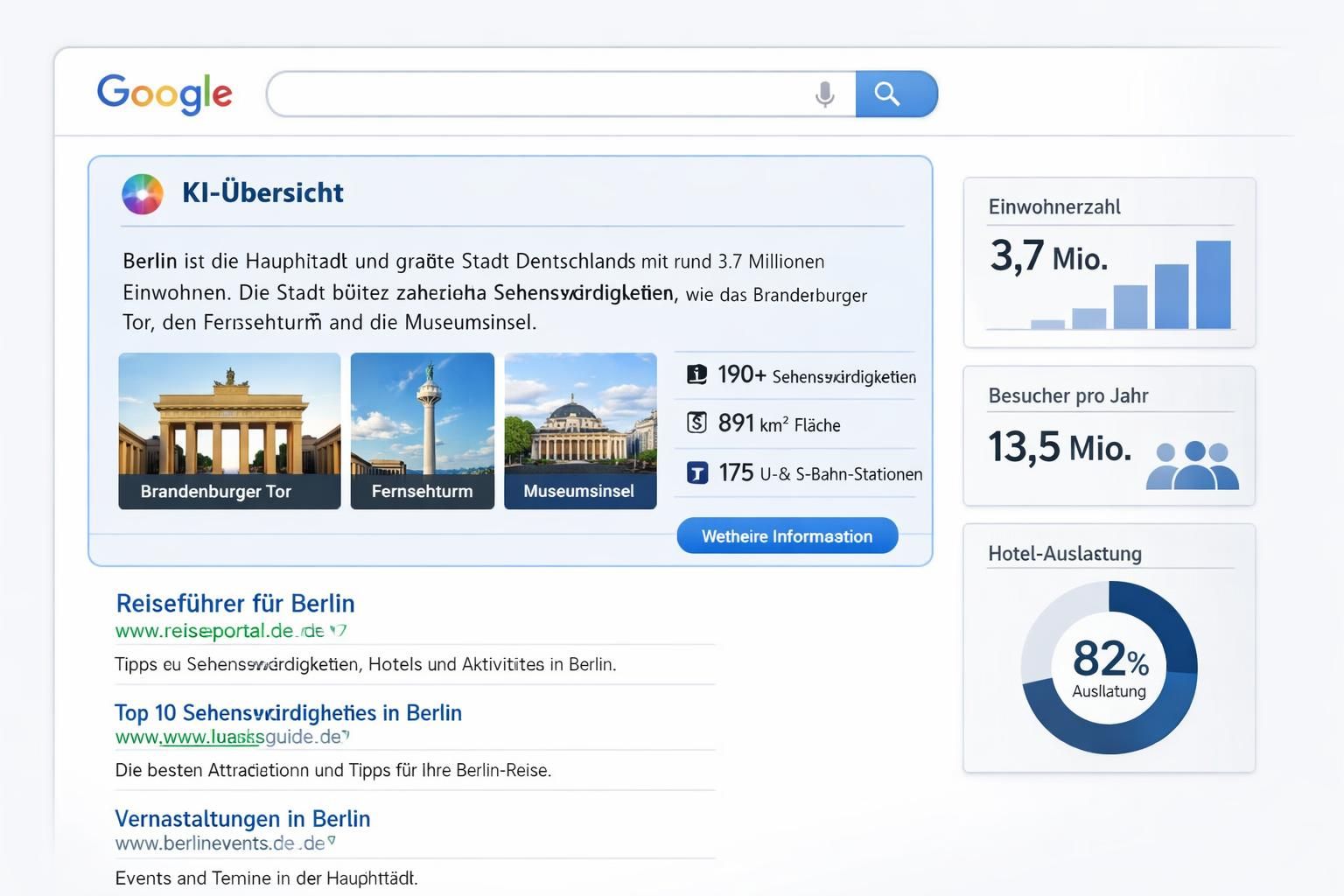This screenshot has width=1344, height=896.
Task: Expand the arrow next to reiseportal.de URL
Action: [339, 630]
